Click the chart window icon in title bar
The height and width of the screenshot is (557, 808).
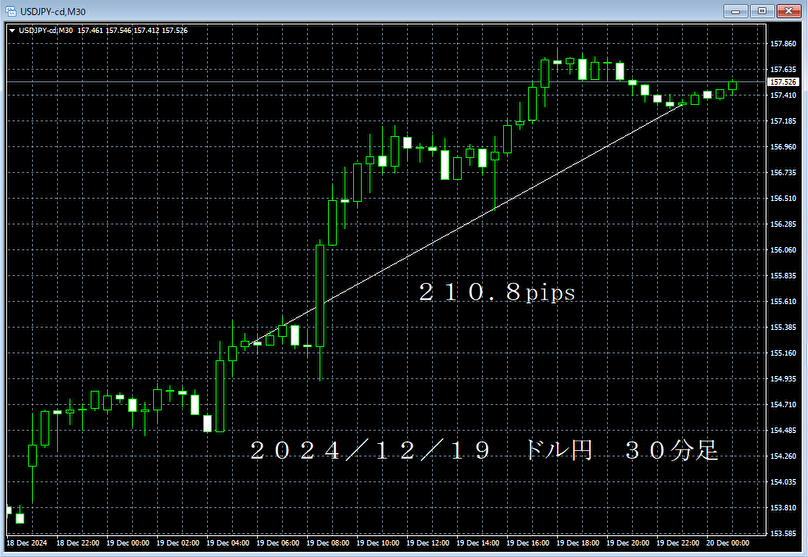10,11
